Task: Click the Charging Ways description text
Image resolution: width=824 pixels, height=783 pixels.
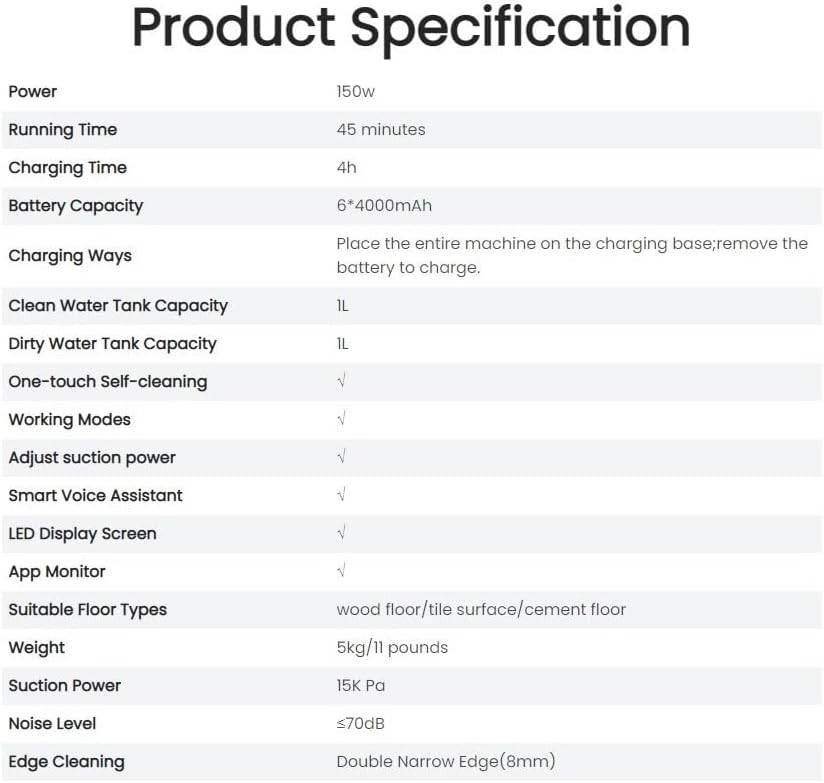Action: 571,255
